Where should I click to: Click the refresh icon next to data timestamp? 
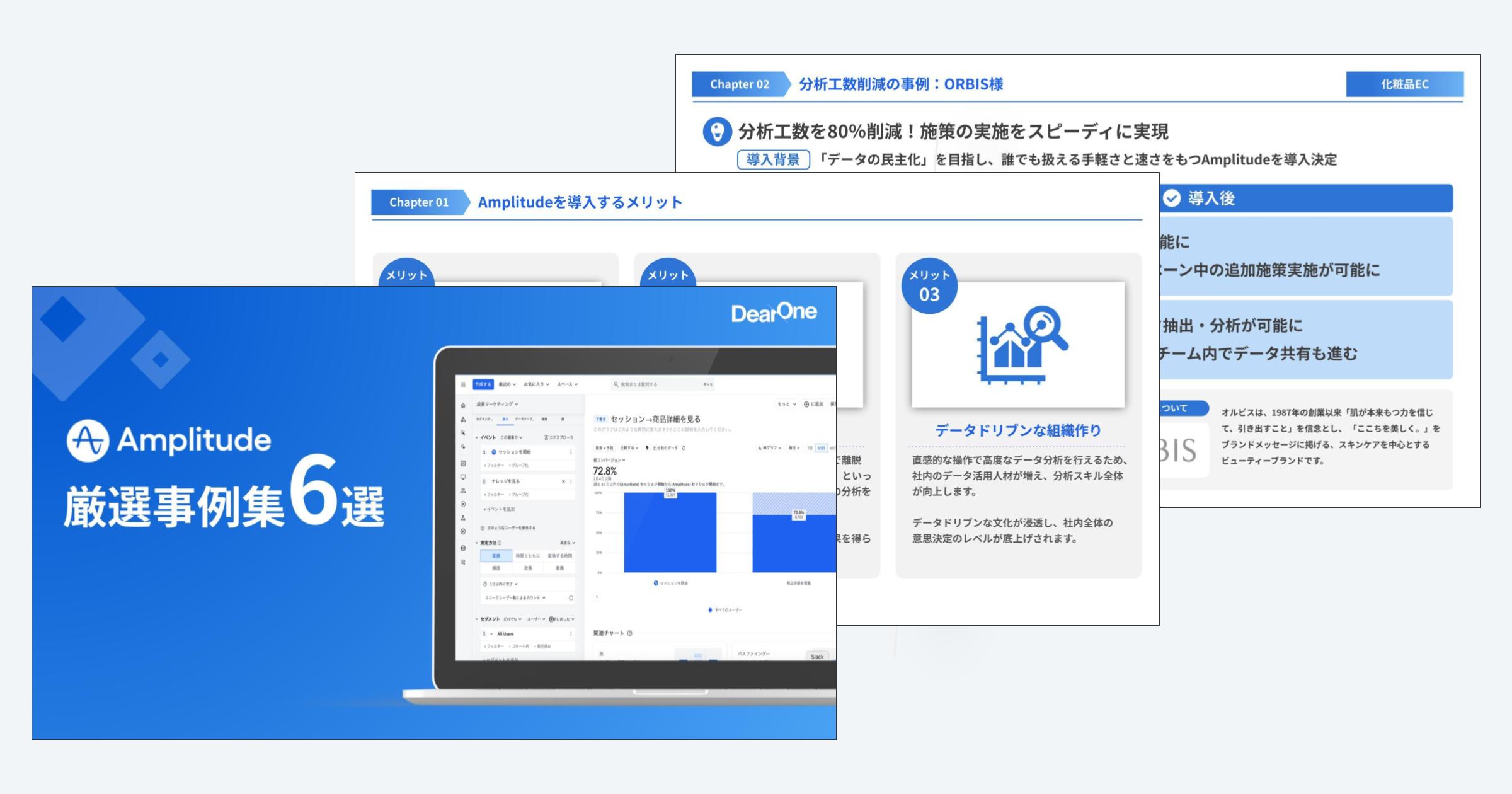(684, 448)
